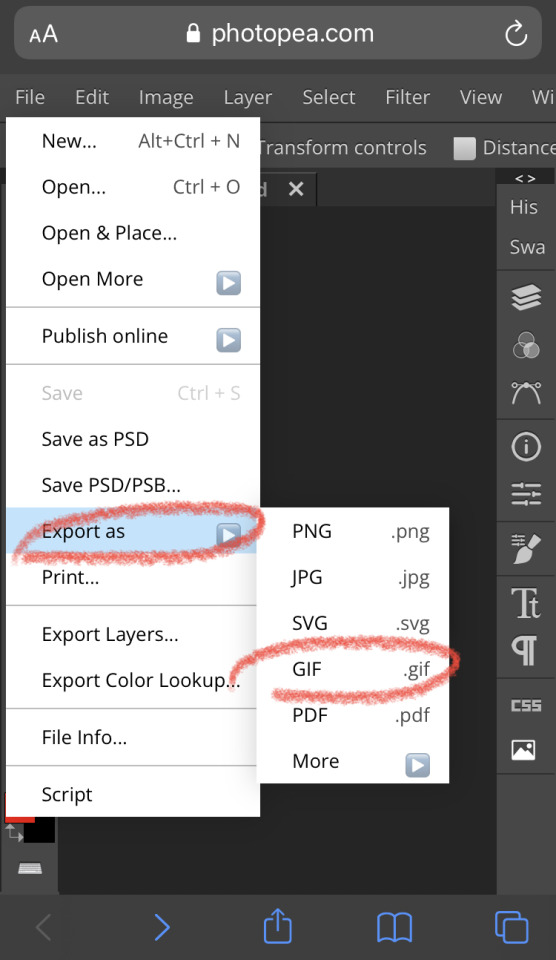This screenshot has height=960, width=556.
Task: Swap foreground and background colors
Action: (x=13, y=833)
